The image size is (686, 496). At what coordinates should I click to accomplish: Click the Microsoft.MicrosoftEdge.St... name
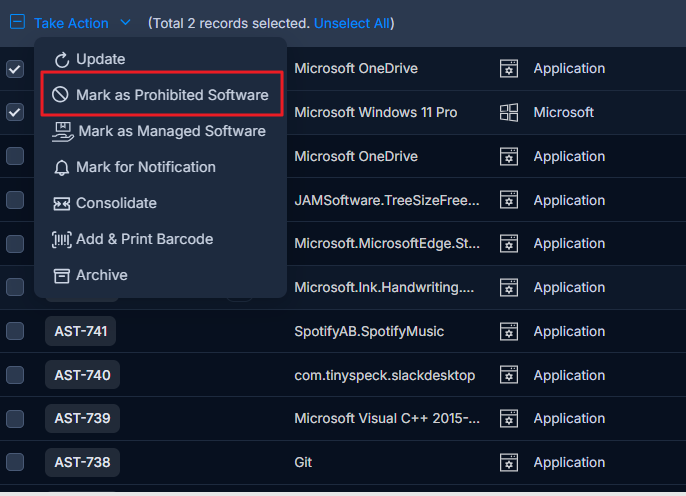click(x=387, y=244)
